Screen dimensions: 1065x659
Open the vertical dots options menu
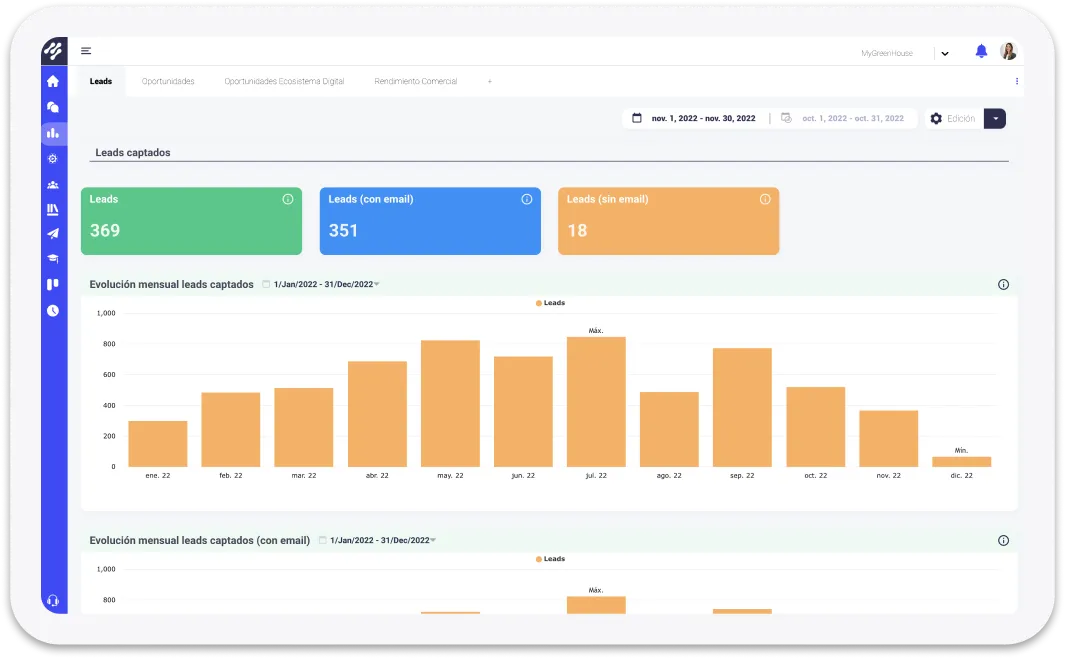tap(1016, 82)
